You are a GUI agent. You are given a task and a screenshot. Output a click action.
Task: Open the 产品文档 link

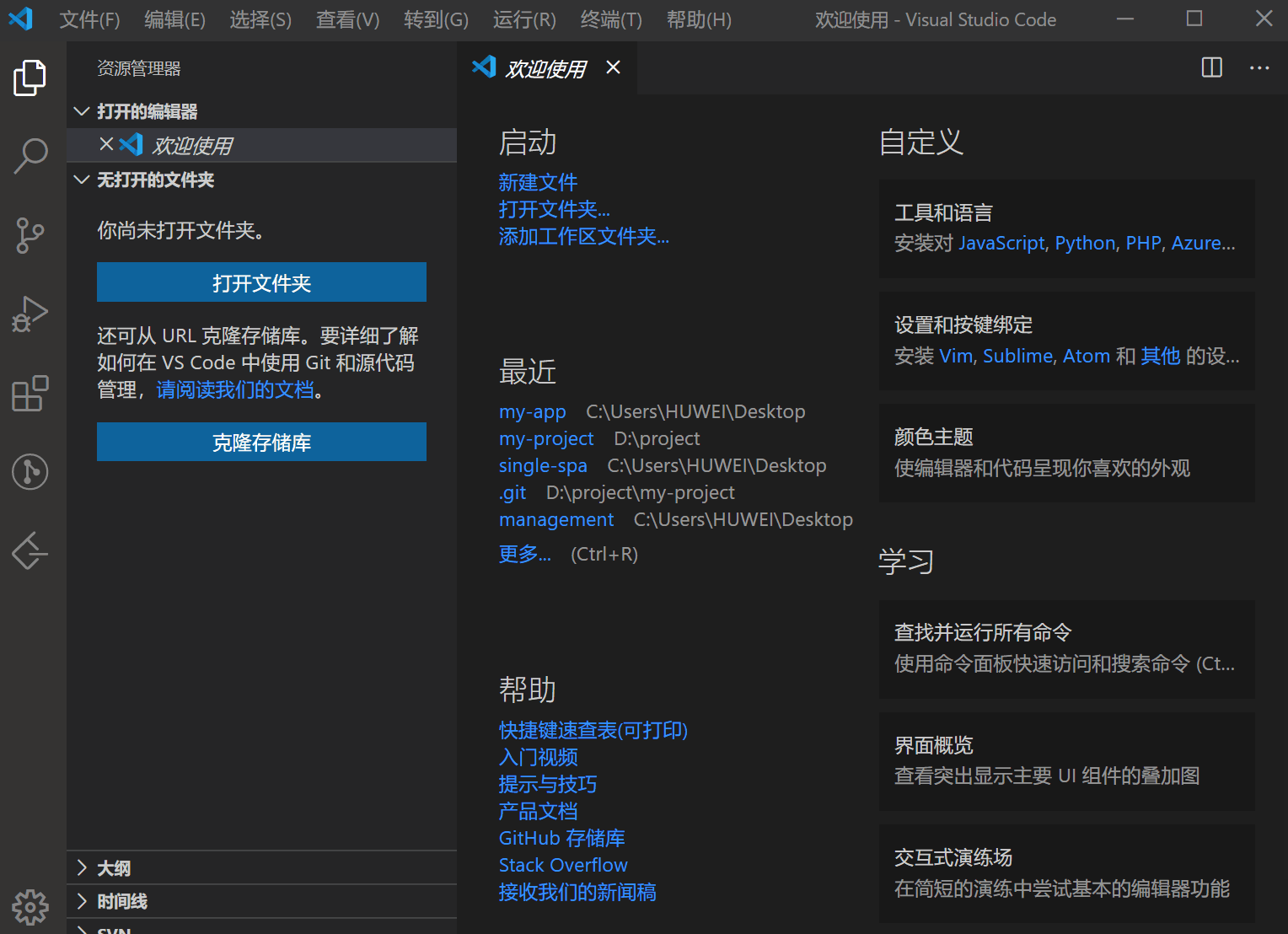pyautogui.click(x=538, y=811)
